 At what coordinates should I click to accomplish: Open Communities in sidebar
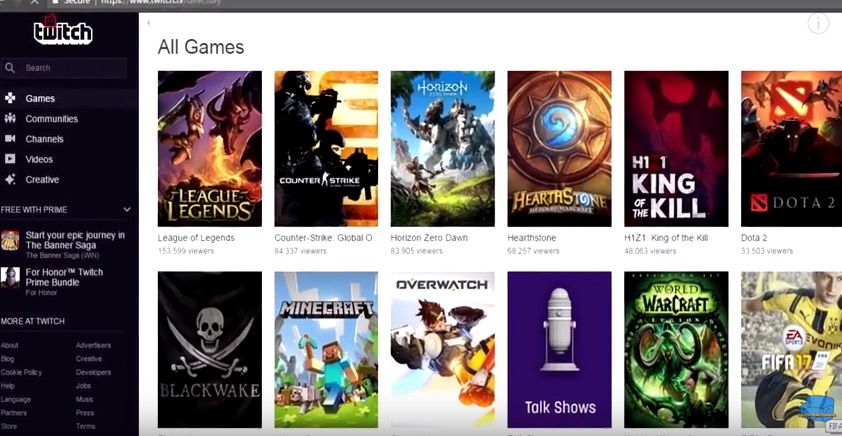[52, 119]
